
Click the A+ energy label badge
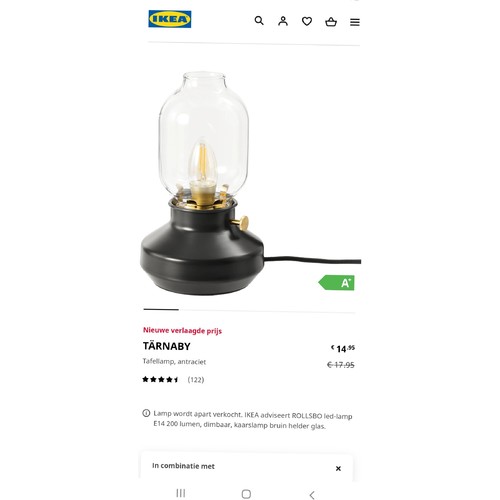(x=337, y=283)
